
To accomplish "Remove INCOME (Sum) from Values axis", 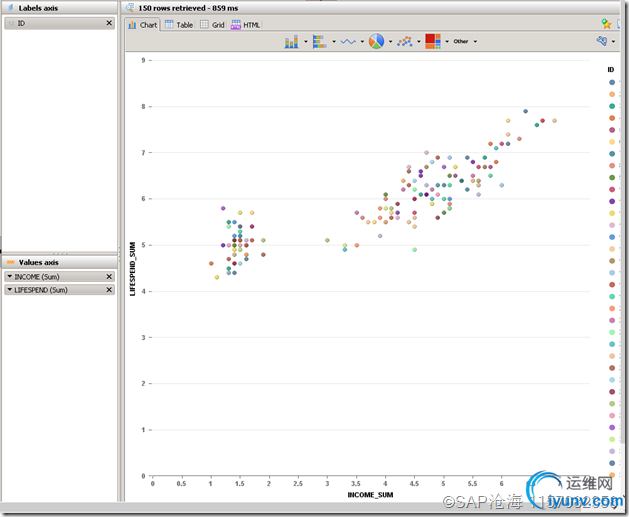I will (x=109, y=276).
